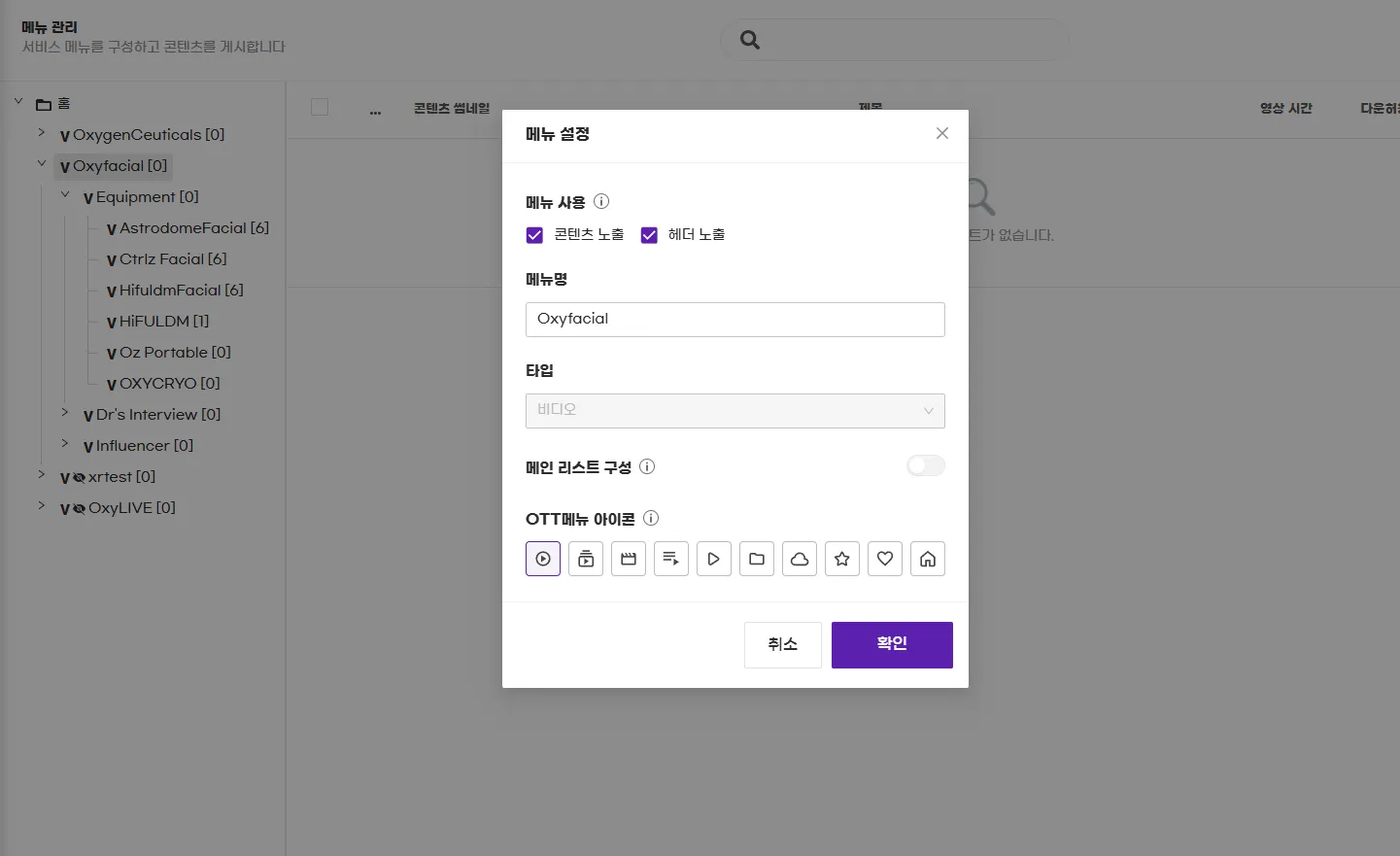Click the 확인 confirm button
Viewport: 1400px width, 856px height.
click(x=892, y=644)
